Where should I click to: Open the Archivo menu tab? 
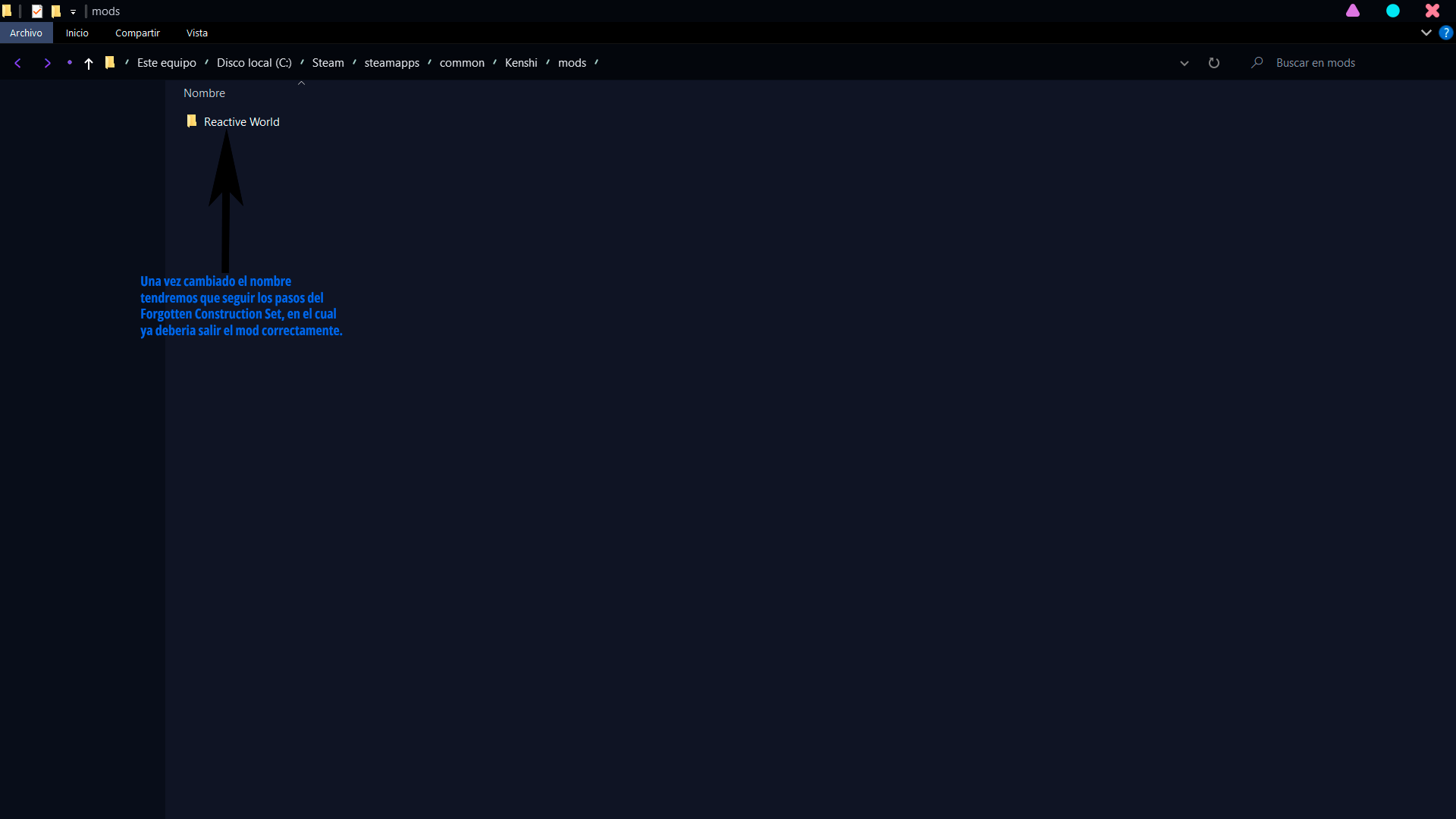tap(26, 33)
